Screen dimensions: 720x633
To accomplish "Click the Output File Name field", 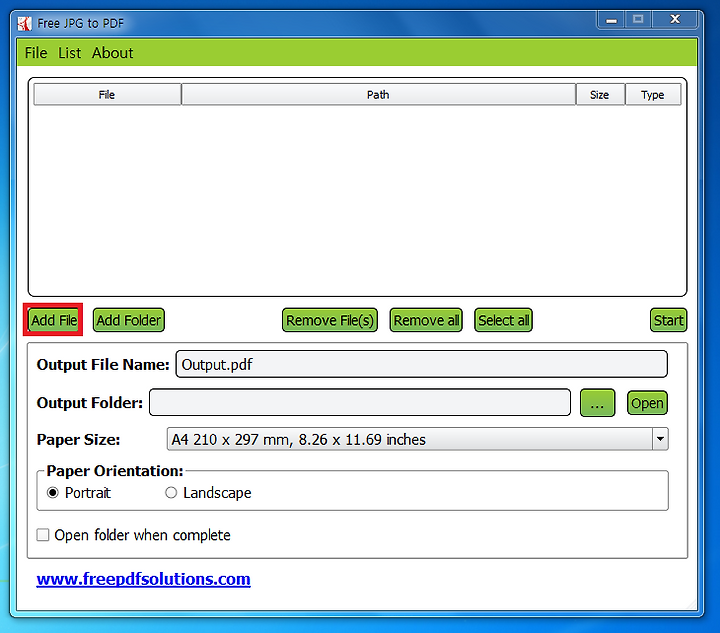I will [x=422, y=364].
